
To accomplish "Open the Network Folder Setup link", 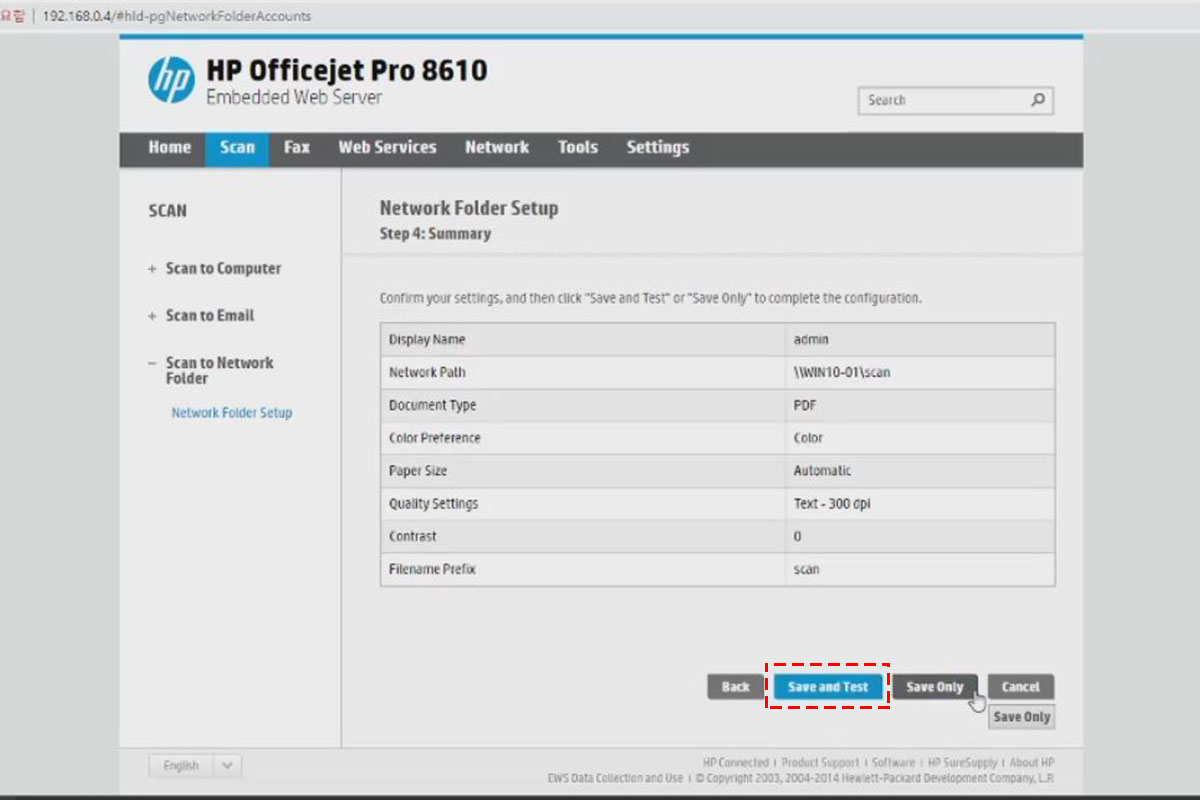I will pos(232,413).
